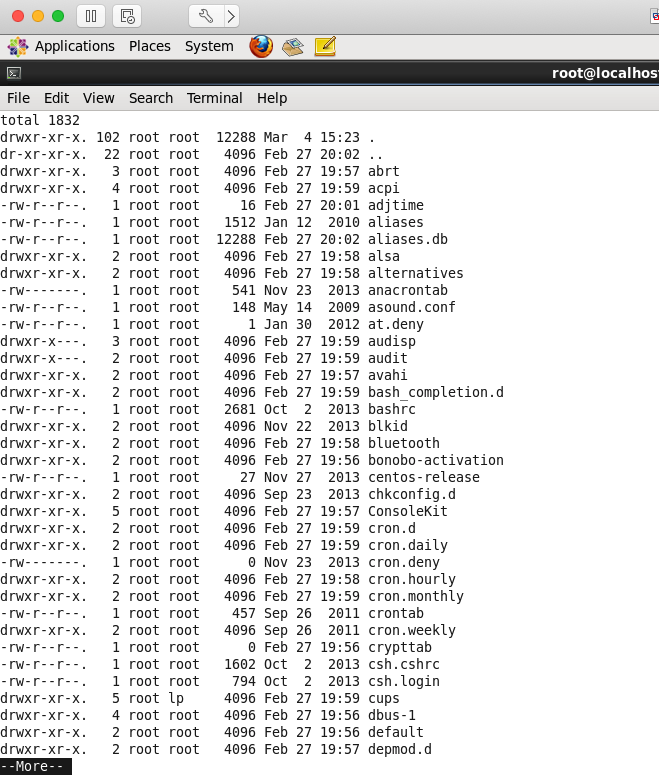Click the 'bonobo-activation' directory name
Image resolution: width=659 pixels, height=777 pixels.
(x=436, y=460)
